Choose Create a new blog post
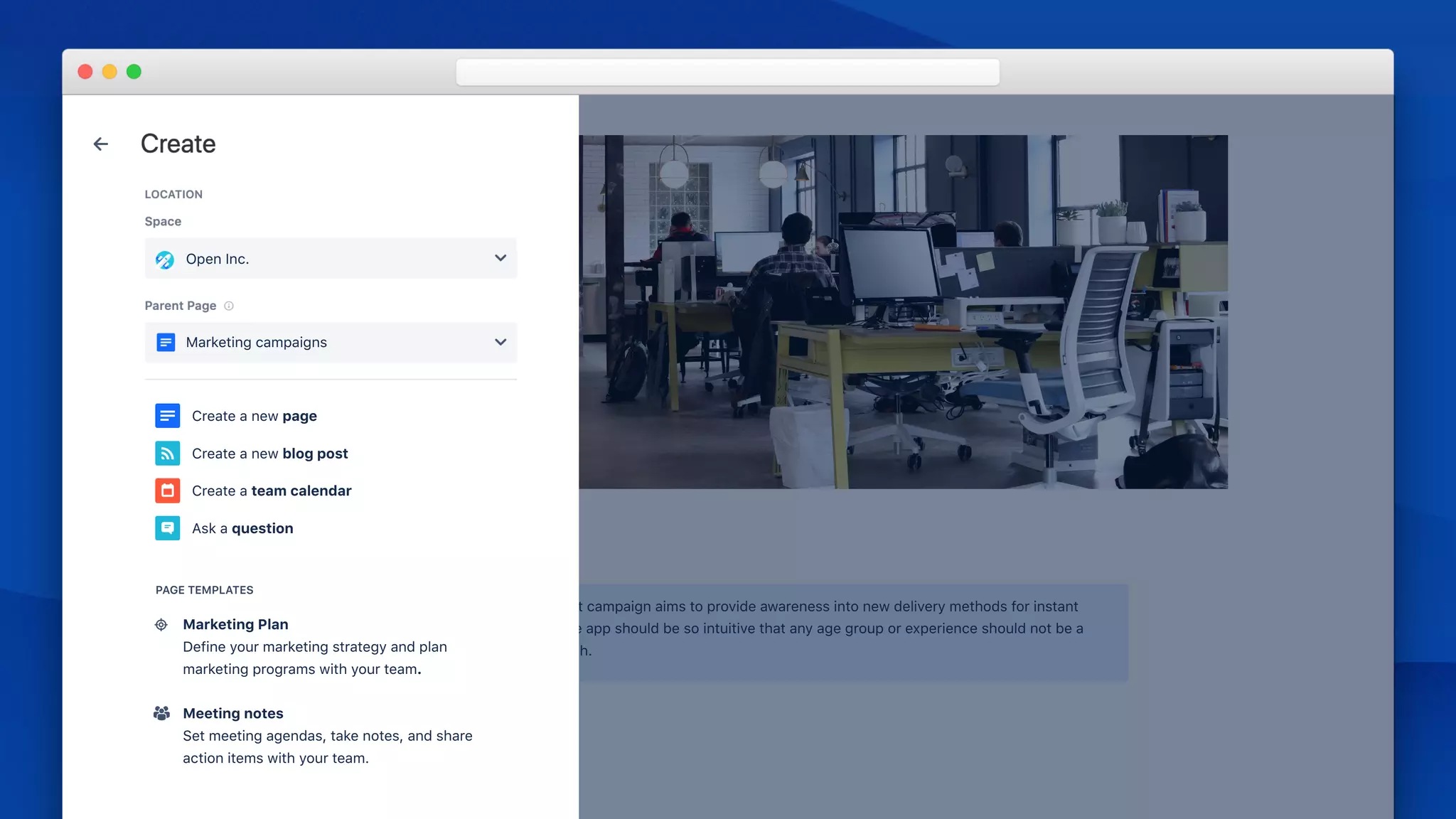Image resolution: width=1456 pixels, height=819 pixels. [270, 454]
